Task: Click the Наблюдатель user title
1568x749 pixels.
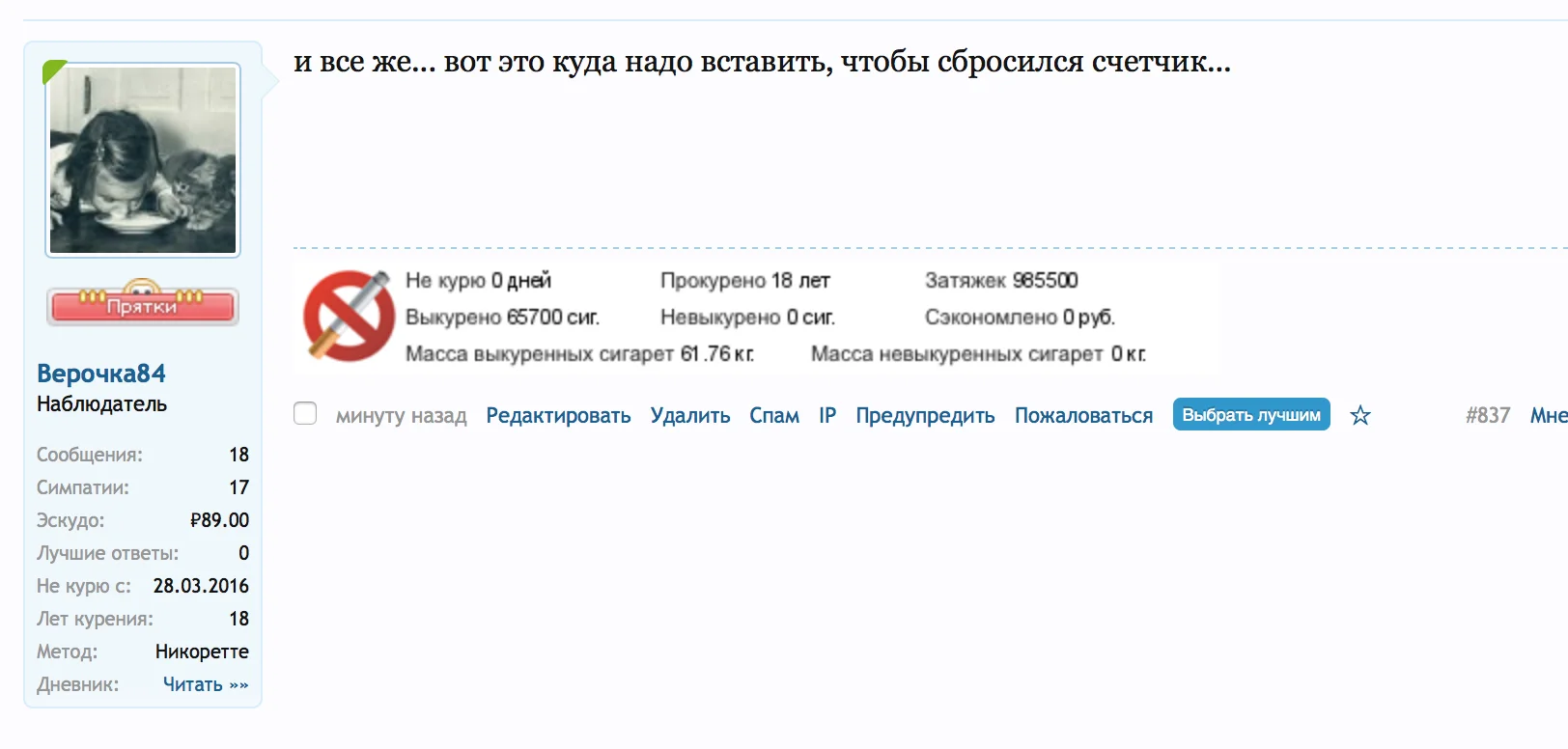Action: 101,404
